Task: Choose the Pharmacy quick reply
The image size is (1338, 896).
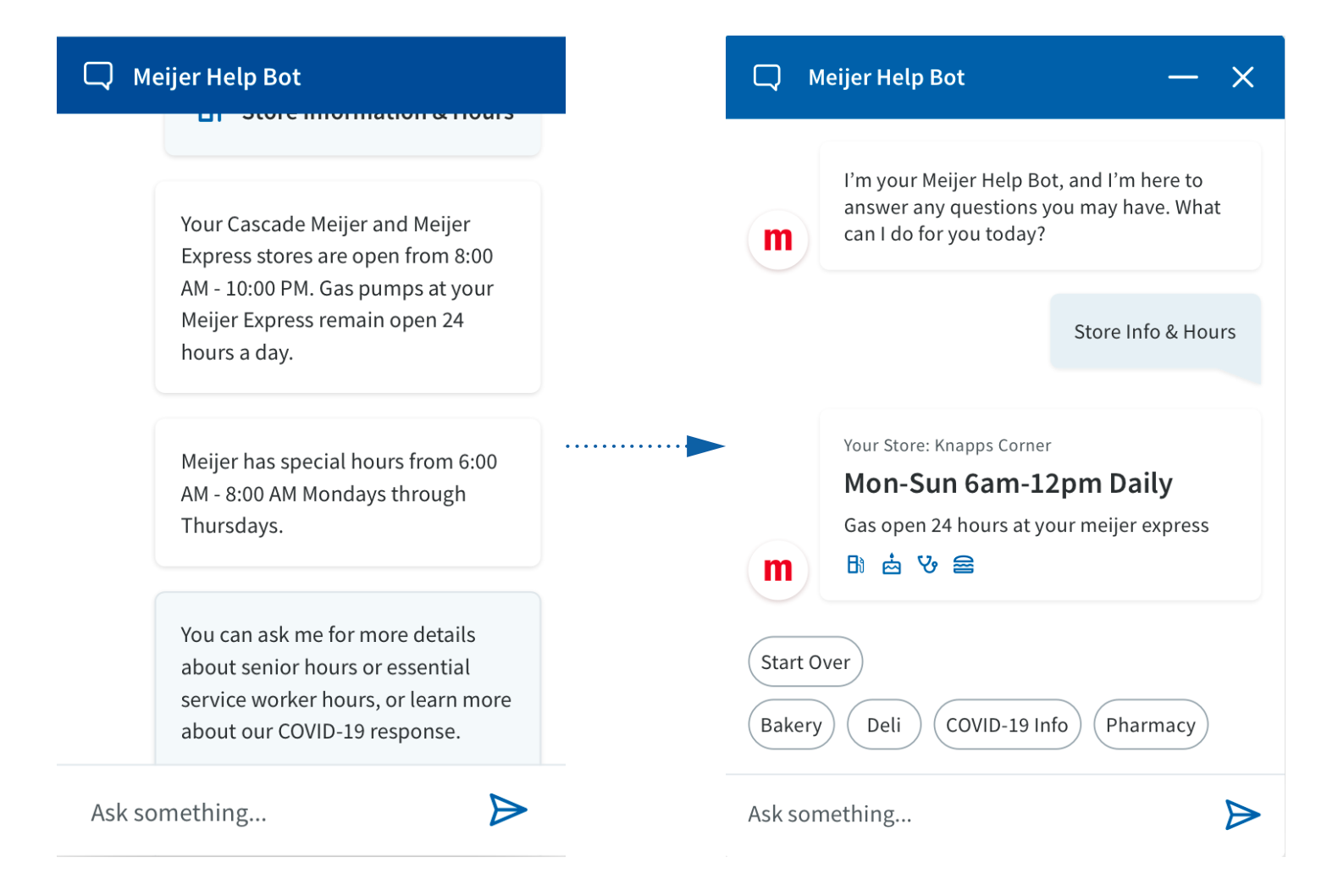Action: coord(1150,725)
